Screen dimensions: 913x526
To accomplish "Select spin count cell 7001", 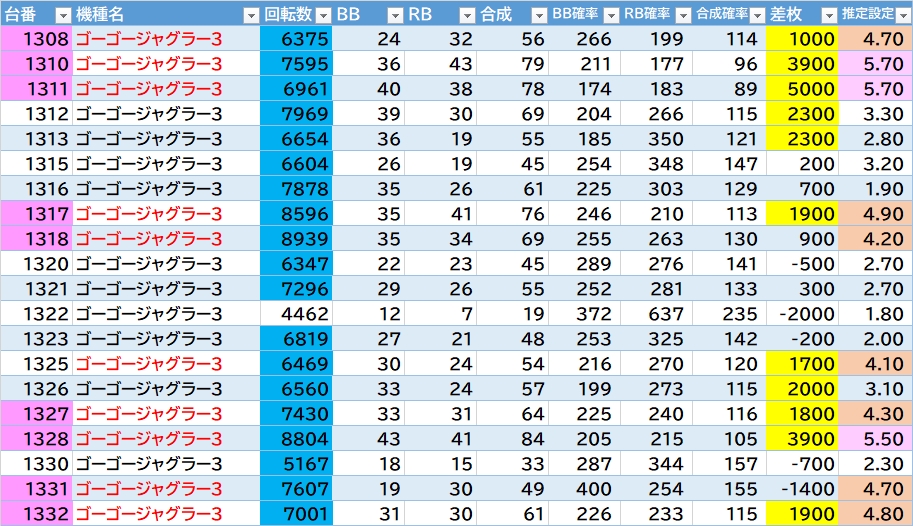I will pyautogui.click(x=296, y=514).
